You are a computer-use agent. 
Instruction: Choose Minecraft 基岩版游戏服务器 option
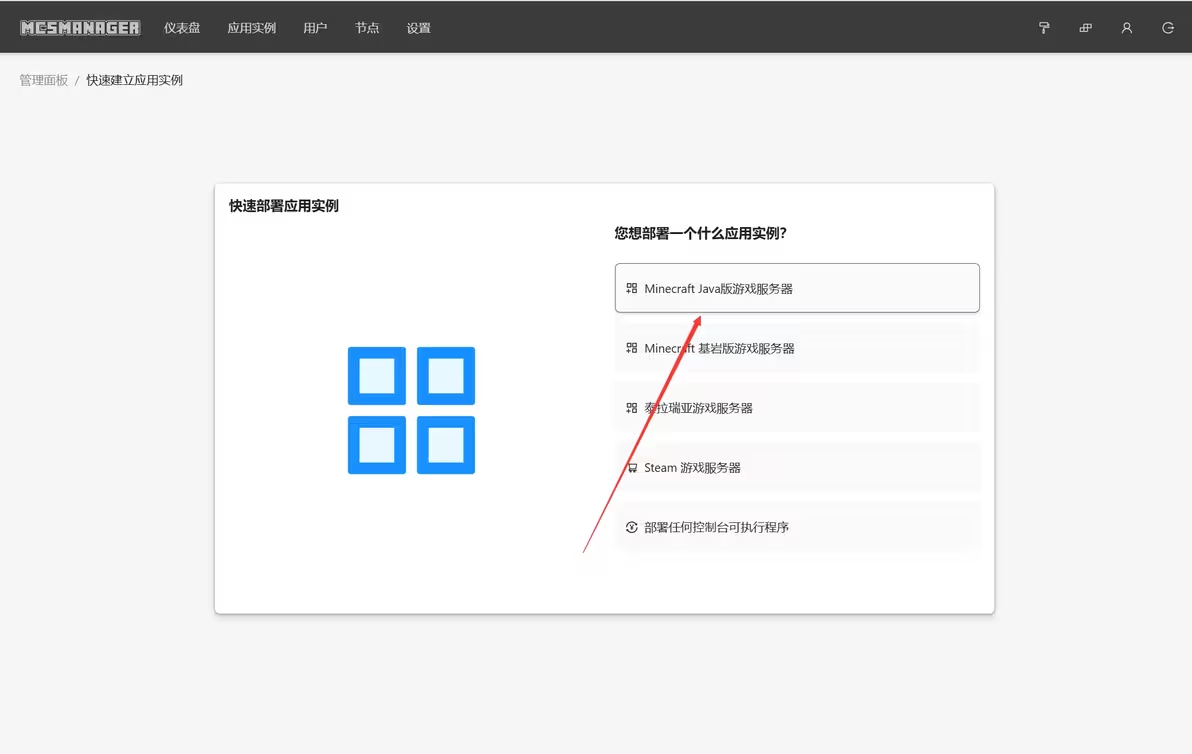(797, 348)
